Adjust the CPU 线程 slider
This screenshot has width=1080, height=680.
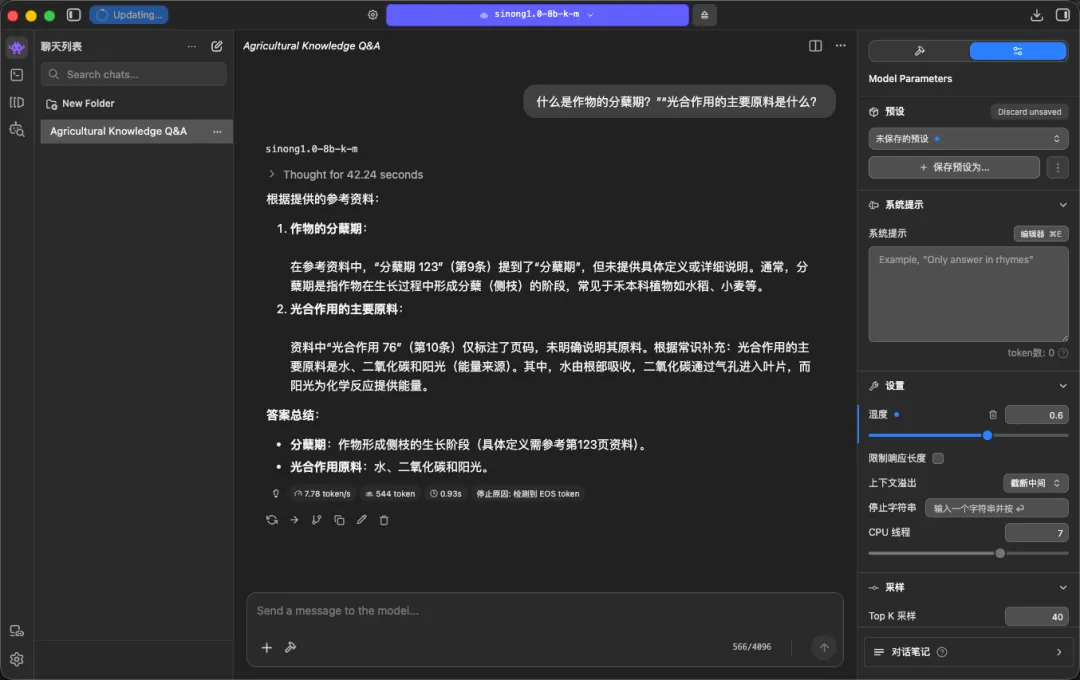click(x=968, y=553)
